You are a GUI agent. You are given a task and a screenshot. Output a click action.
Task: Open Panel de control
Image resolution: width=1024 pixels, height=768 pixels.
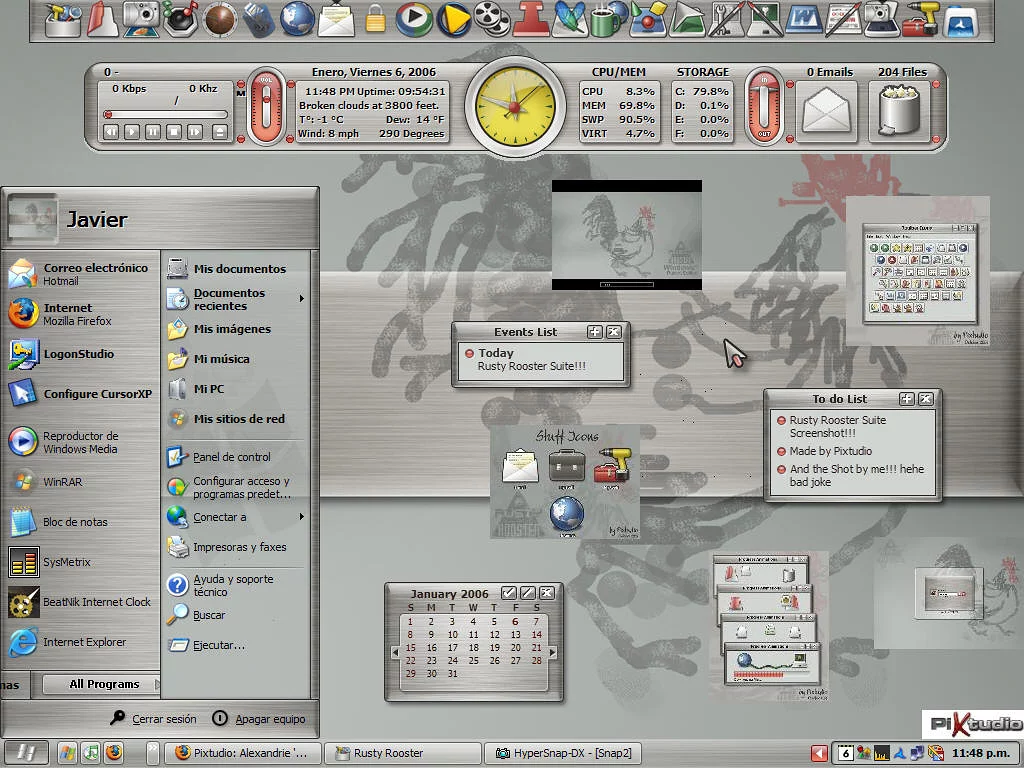pos(231,457)
